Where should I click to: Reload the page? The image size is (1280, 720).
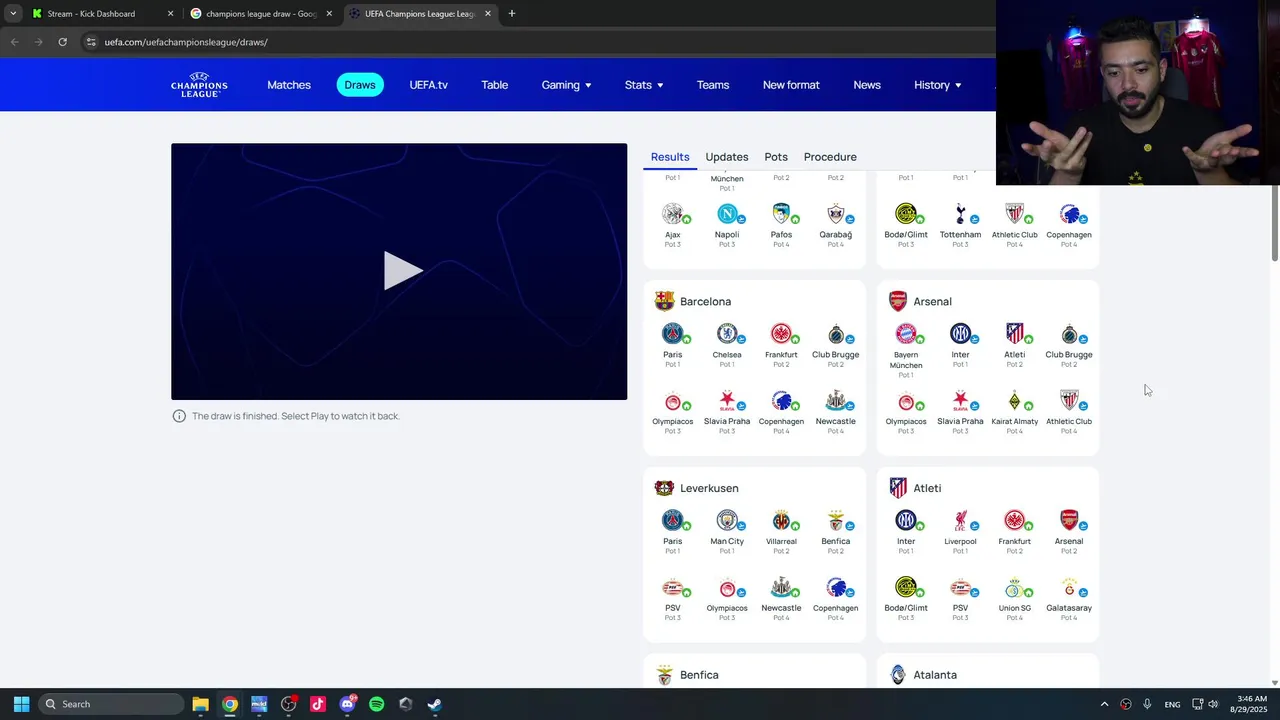coord(62,42)
